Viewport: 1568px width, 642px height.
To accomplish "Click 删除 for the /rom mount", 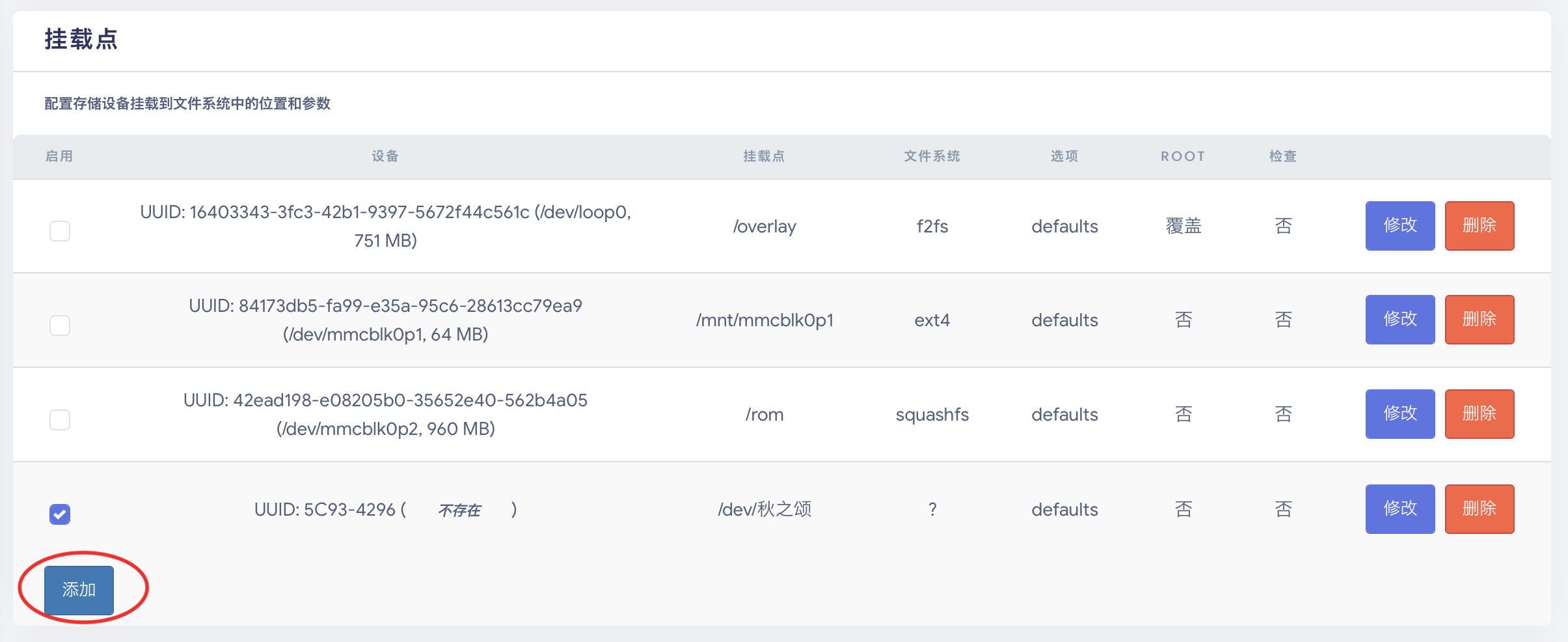I will point(1480,413).
